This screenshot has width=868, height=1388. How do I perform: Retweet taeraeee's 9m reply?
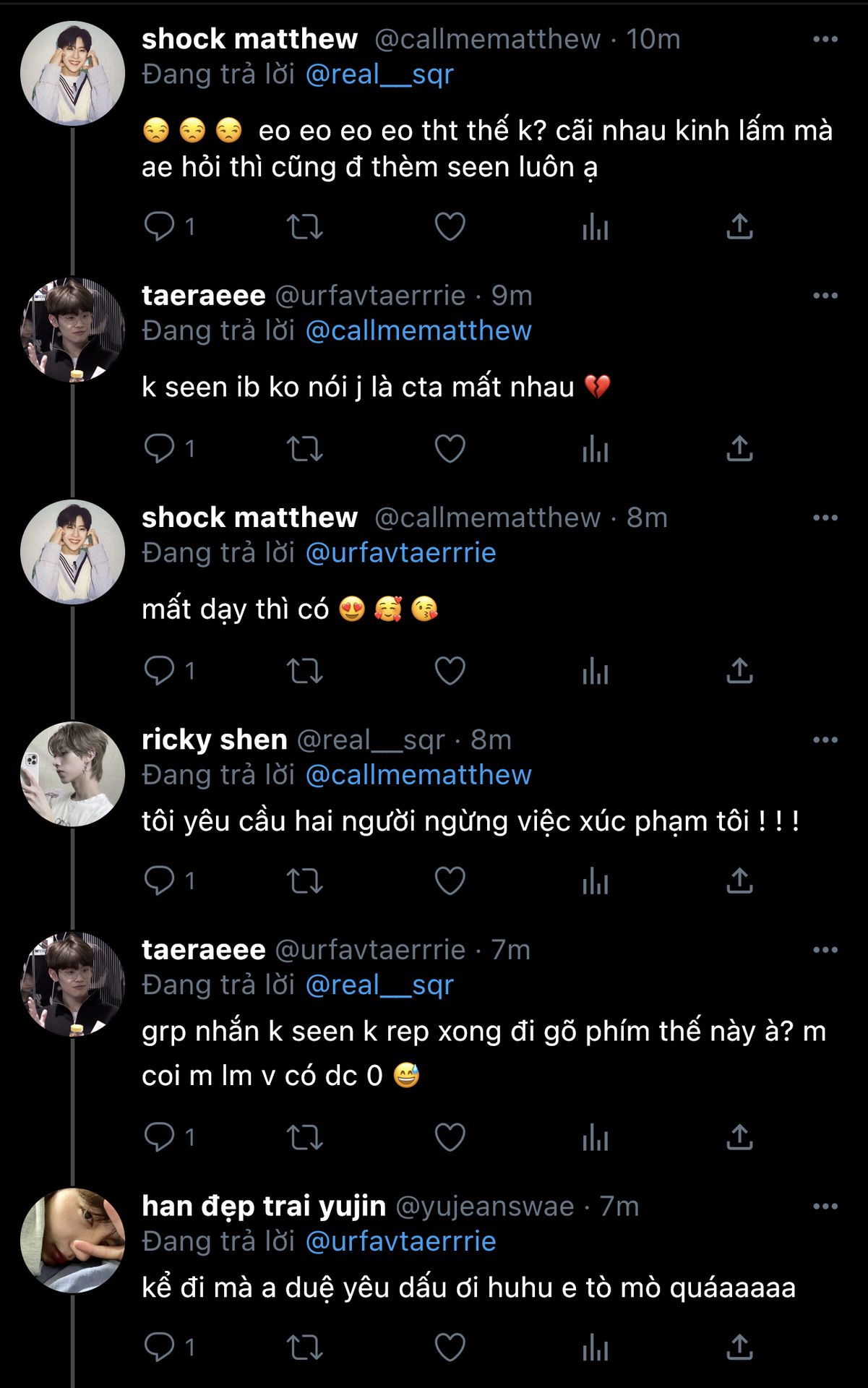[x=305, y=449]
